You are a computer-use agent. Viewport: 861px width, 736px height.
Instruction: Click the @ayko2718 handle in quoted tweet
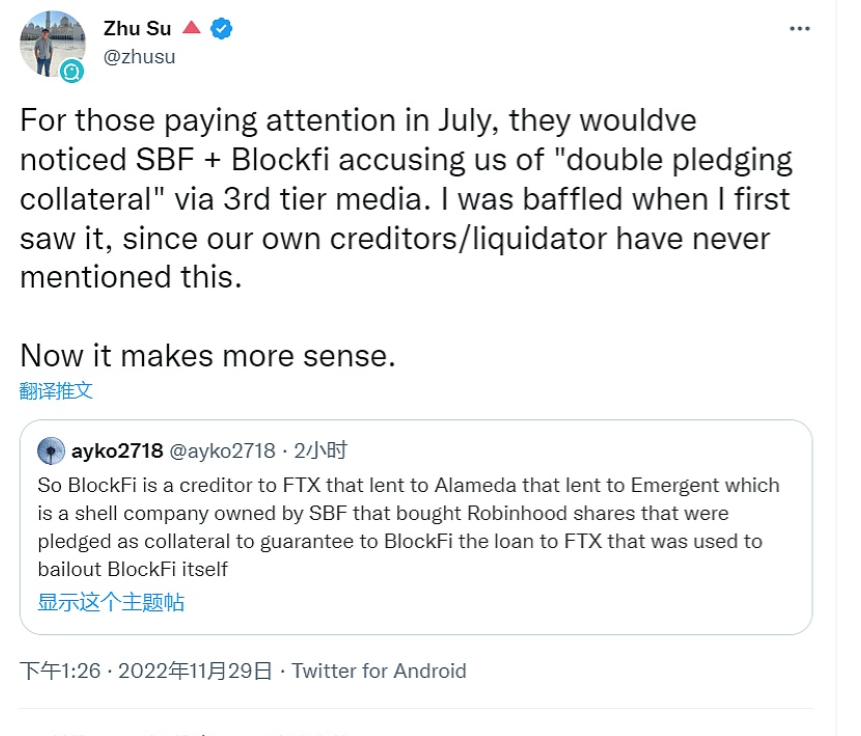(222, 451)
